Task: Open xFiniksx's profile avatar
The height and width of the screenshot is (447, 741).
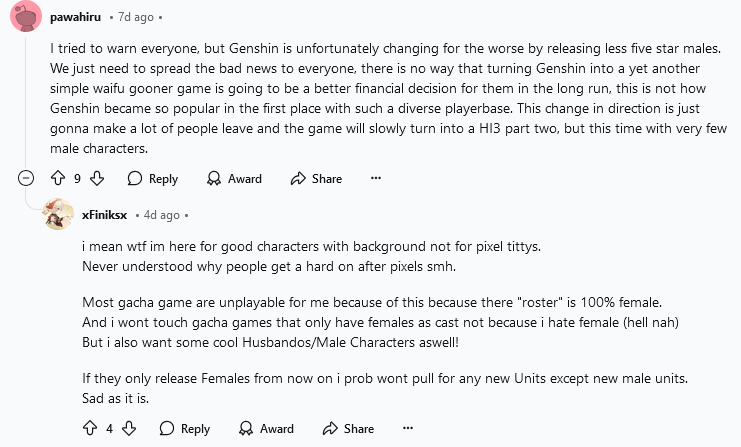Action: click(59, 214)
